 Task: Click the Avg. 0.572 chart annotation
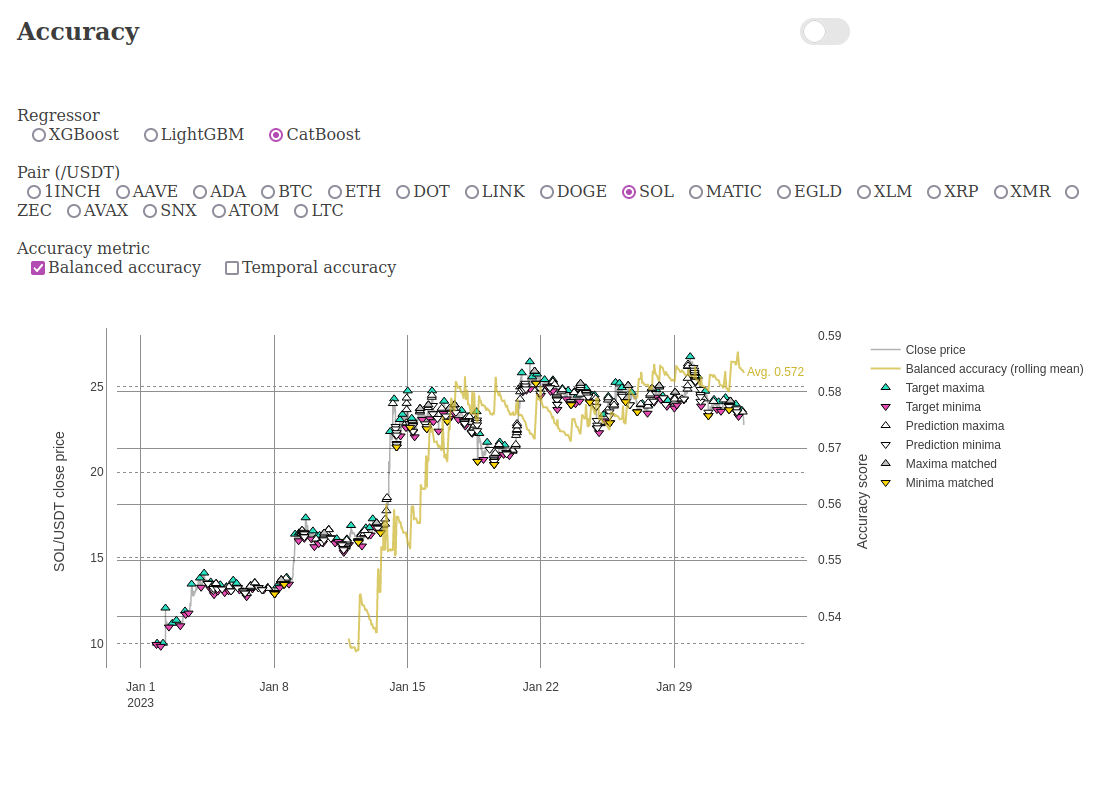coord(775,372)
